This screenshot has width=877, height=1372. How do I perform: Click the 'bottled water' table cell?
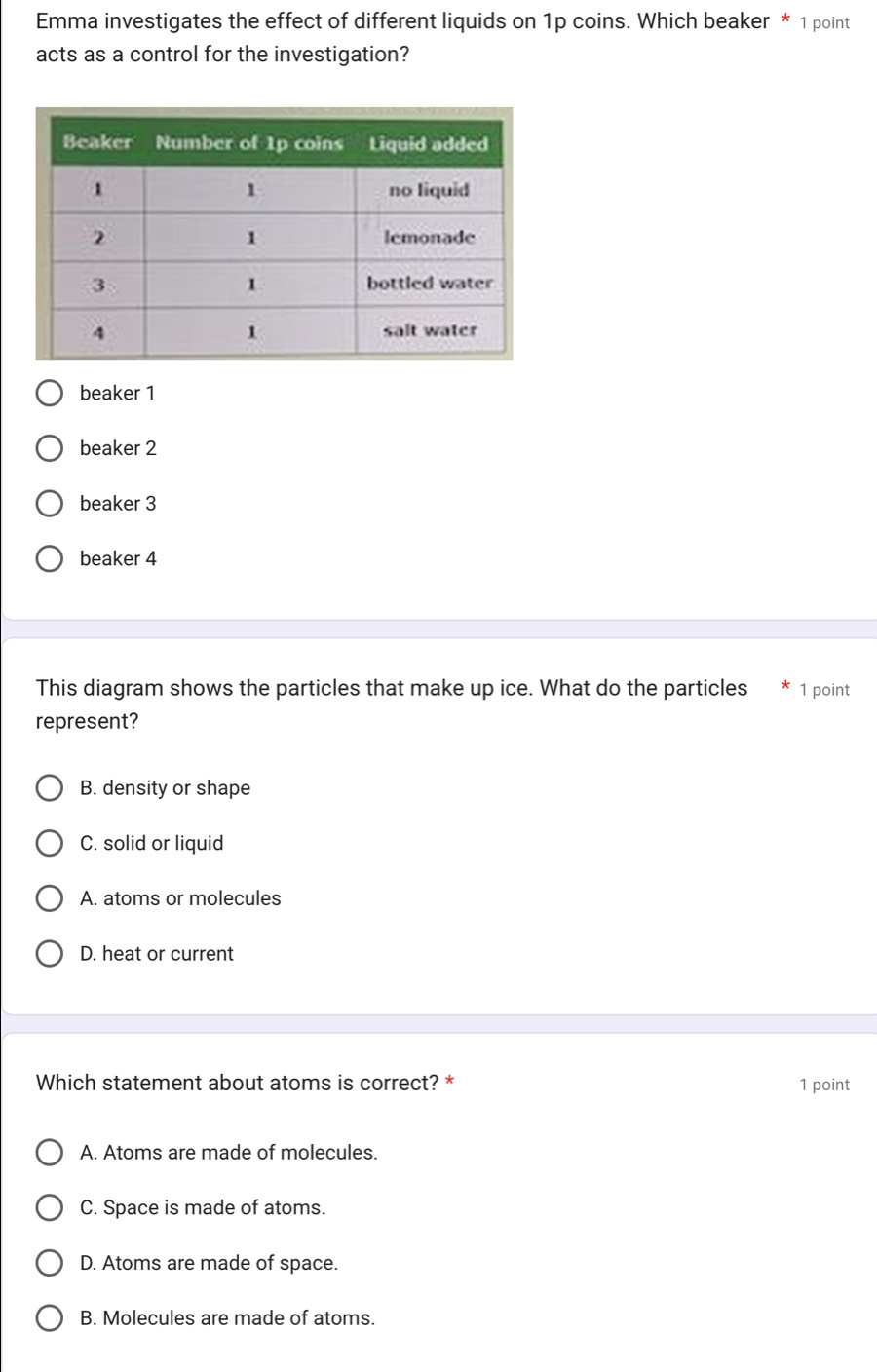[429, 283]
